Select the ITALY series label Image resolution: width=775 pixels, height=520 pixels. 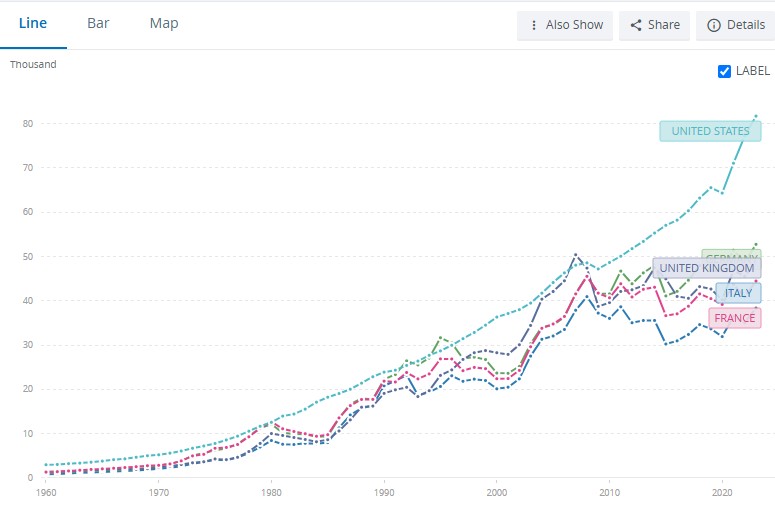(738, 293)
